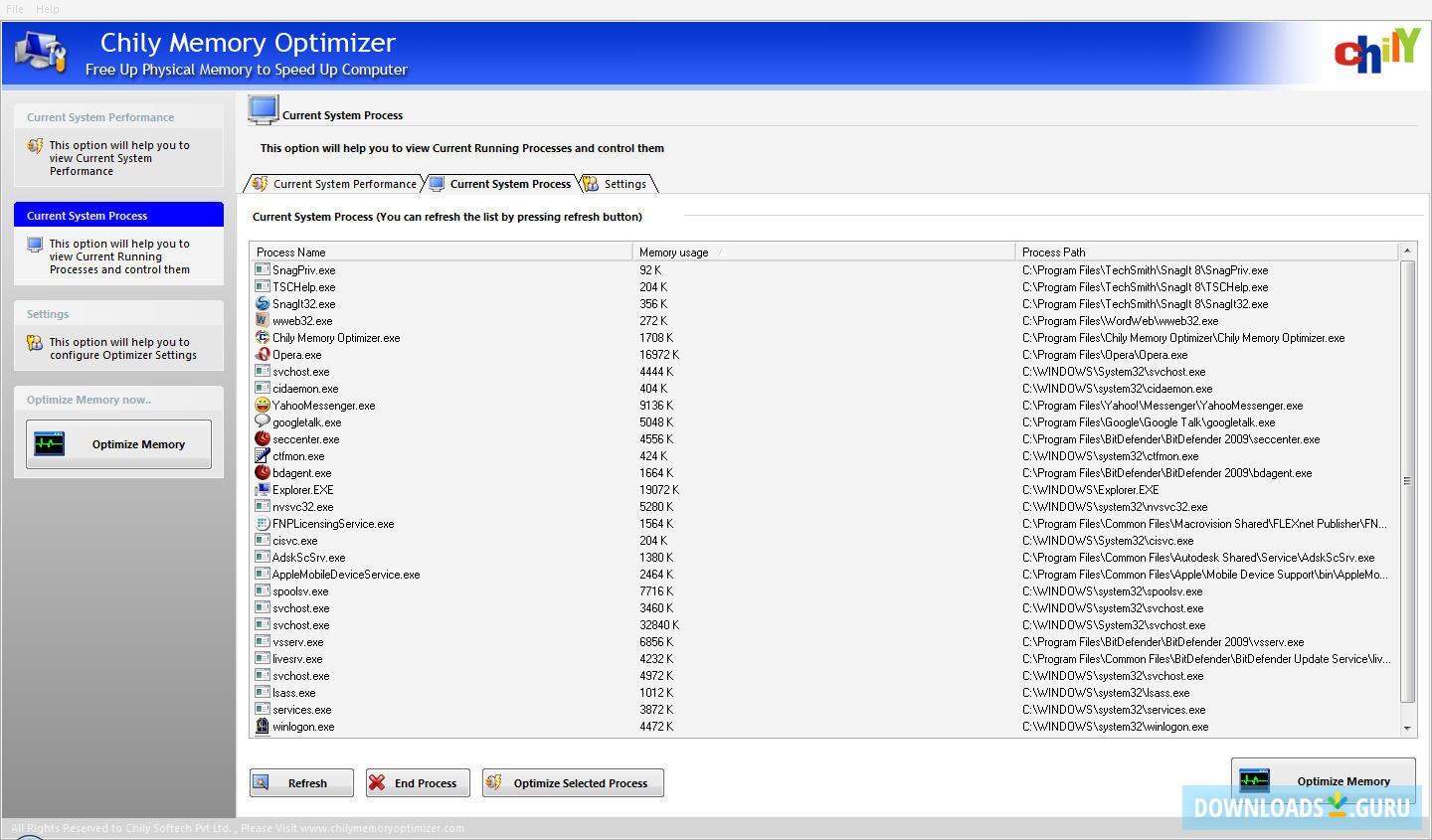The width and height of the screenshot is (1432, 840).
Task: Click the 9136 K memory usage value
Action: pyautogui.click(x=656, y=406)
